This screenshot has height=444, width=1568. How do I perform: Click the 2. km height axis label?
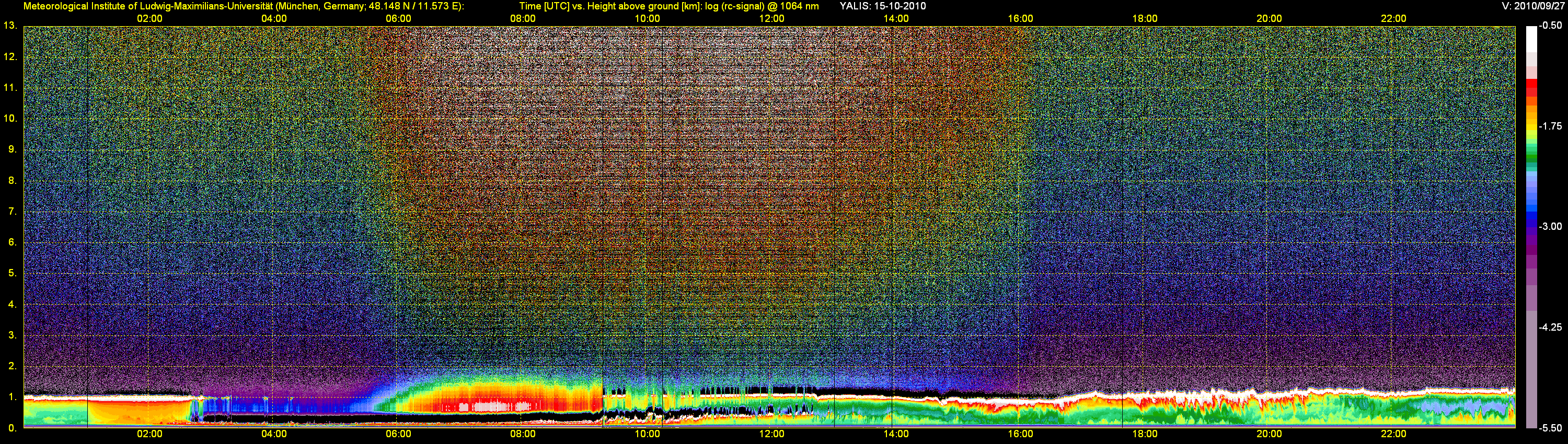pos(12,366)
